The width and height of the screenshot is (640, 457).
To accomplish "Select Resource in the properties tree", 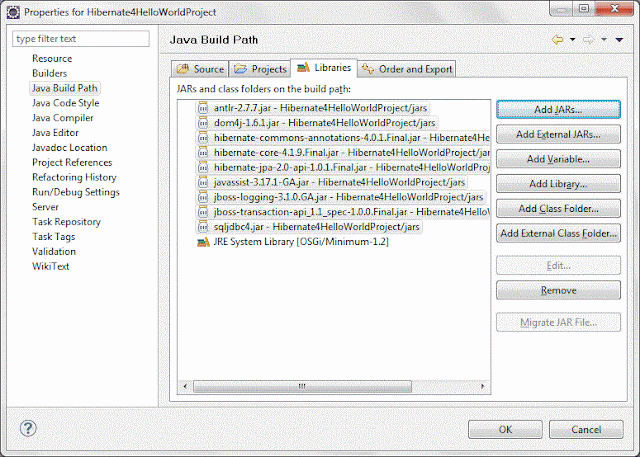I will tap(52, 58).
